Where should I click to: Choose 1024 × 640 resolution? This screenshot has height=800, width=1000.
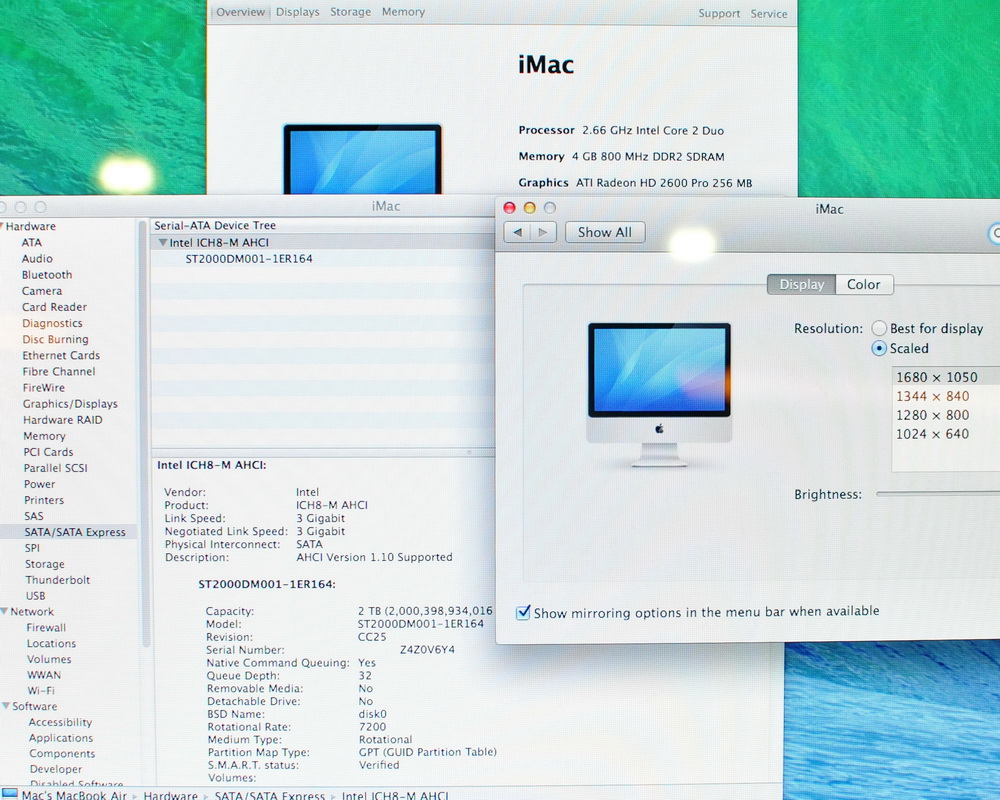point(946,434)
